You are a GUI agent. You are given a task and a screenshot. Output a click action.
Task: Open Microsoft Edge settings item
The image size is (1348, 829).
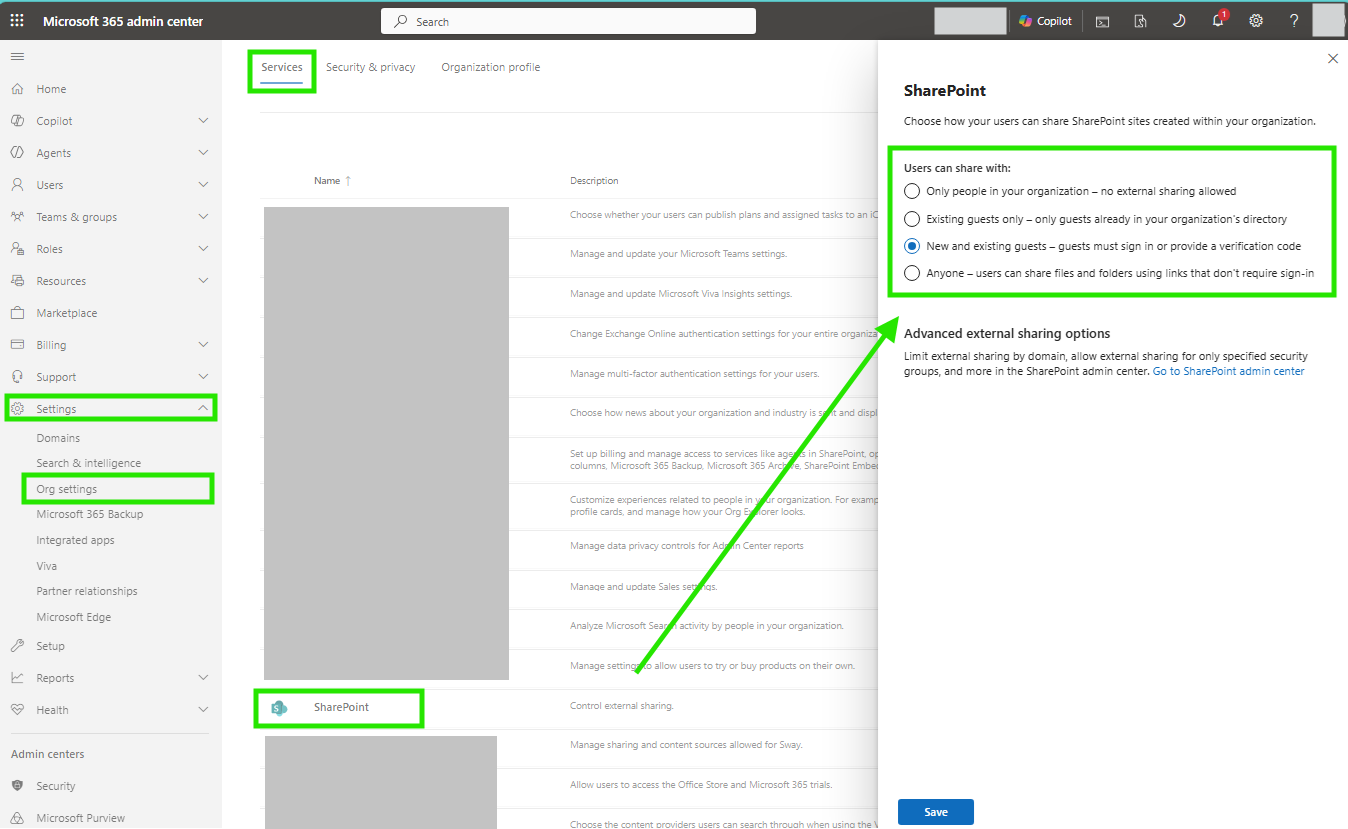pos(74,617)
